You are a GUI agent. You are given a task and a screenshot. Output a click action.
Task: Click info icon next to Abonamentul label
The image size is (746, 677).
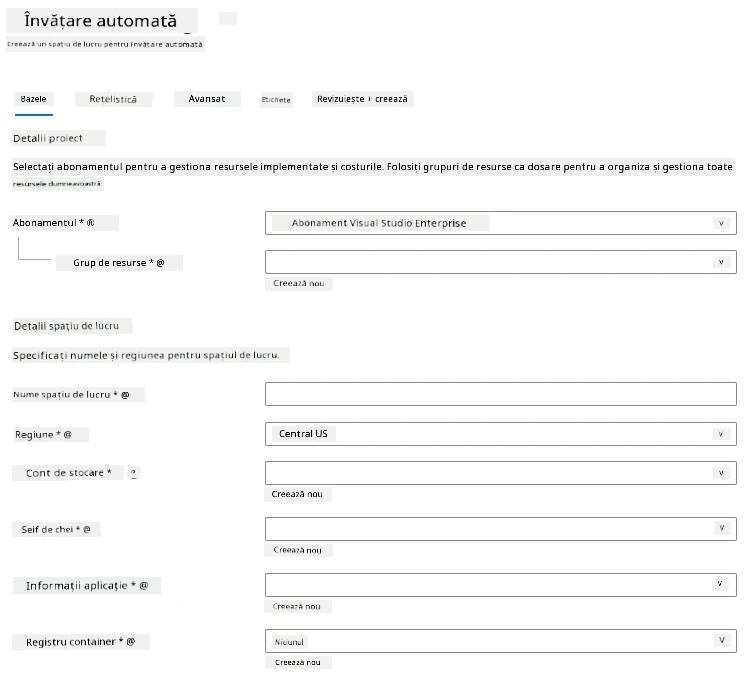(x=90, y=223)
